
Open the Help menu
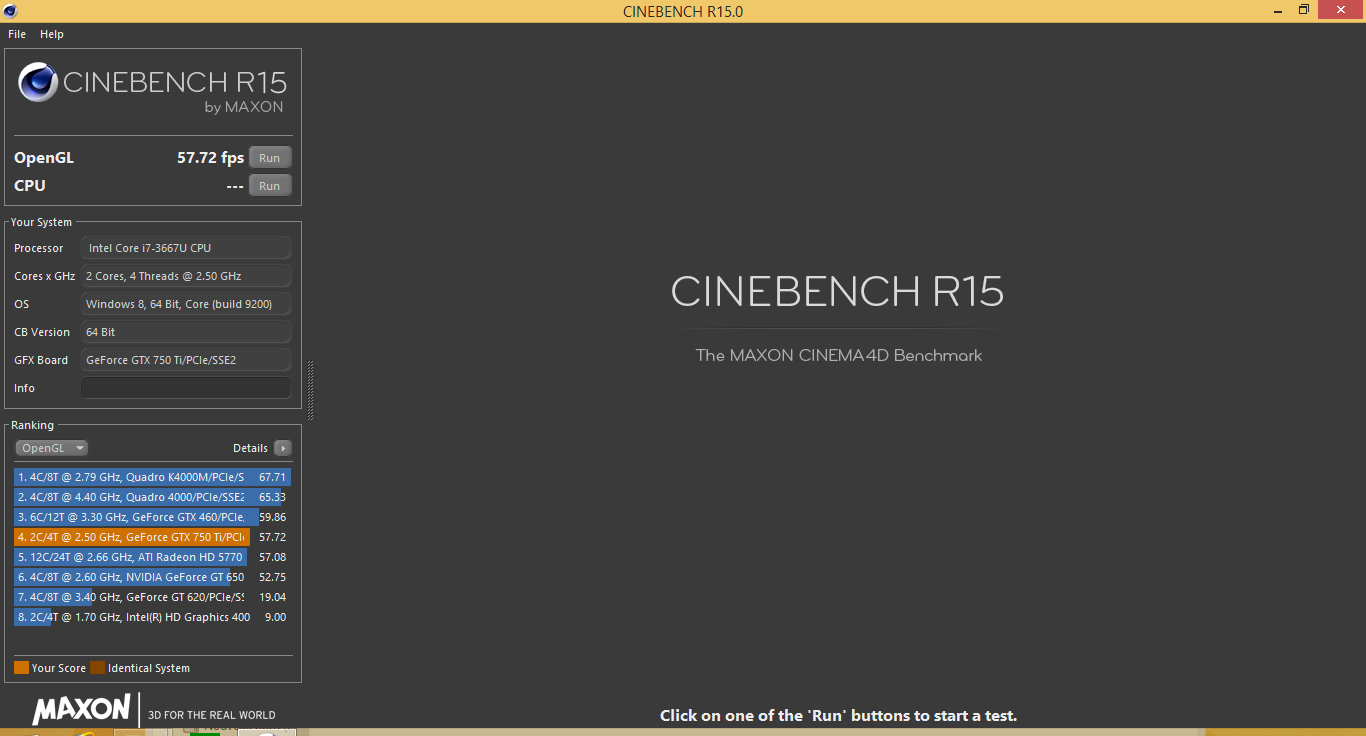(x=52, y=34)
